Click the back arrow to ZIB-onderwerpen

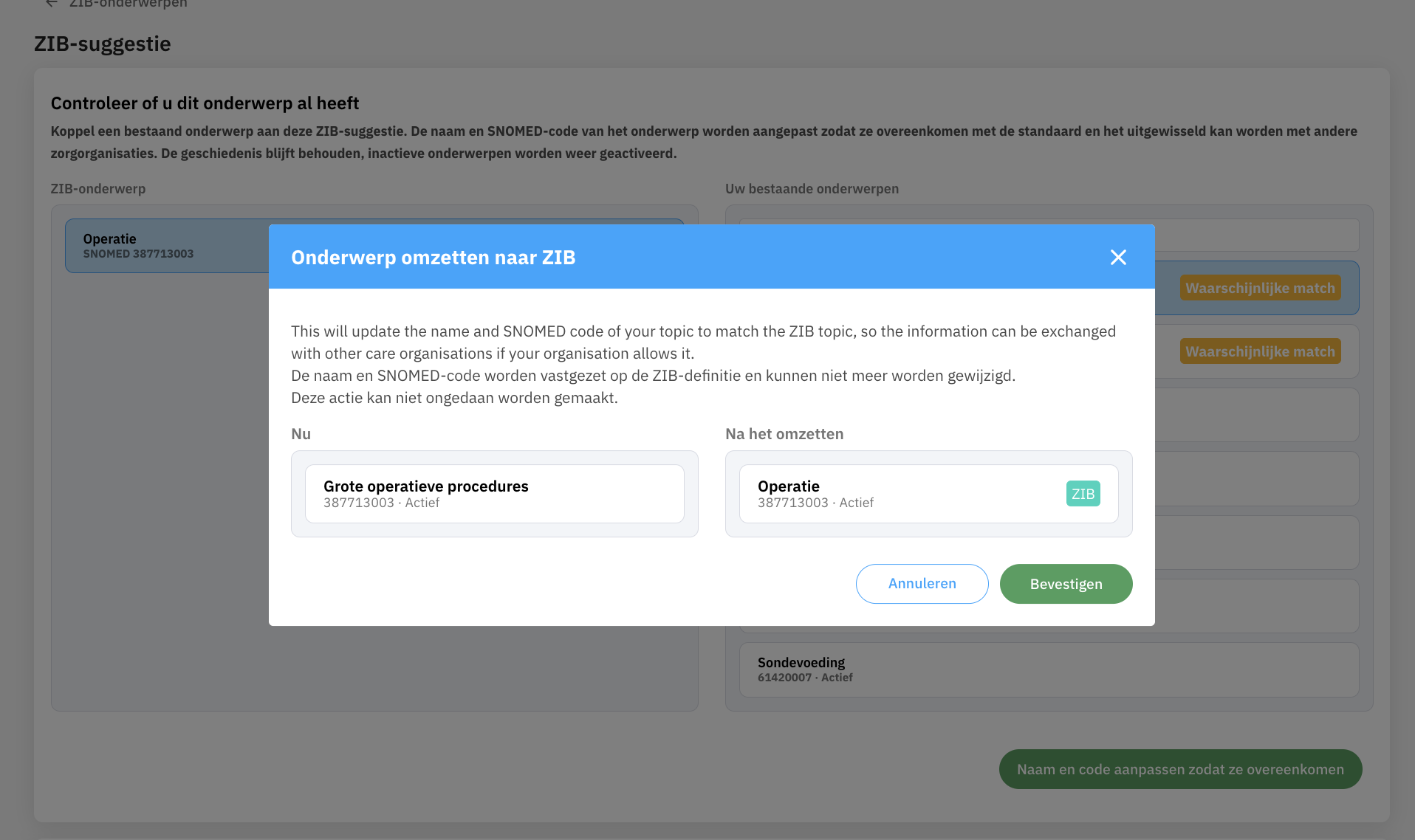tap(52, 4)
